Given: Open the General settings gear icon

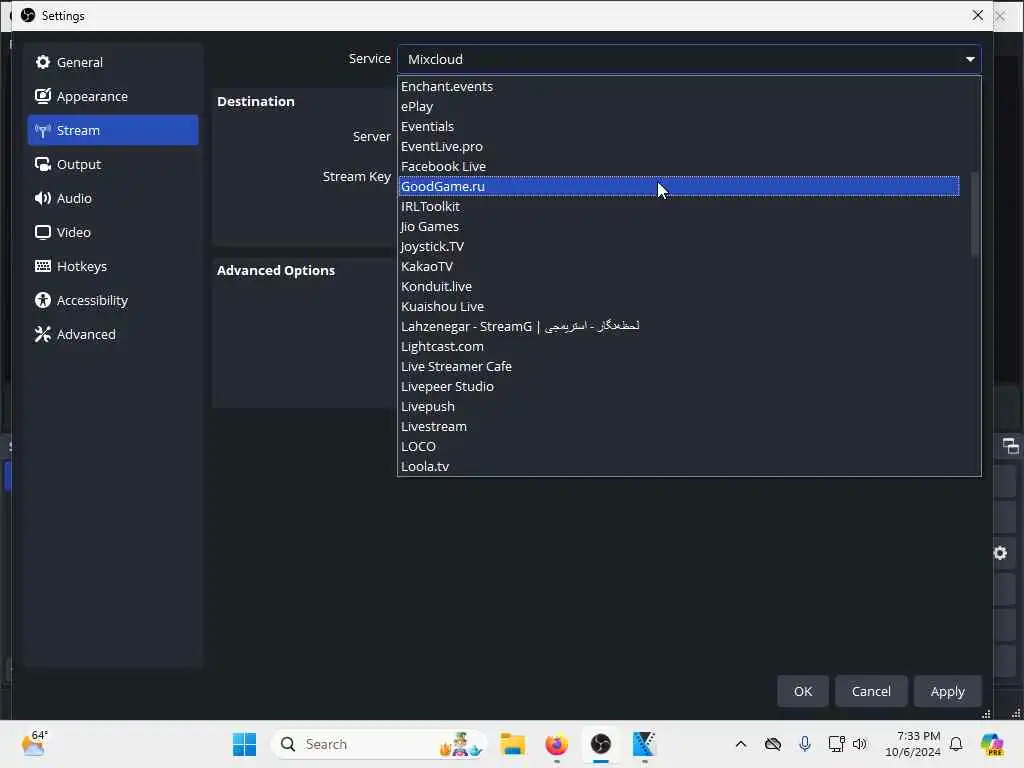Looking at the screenshot, I should pos(43,62).
